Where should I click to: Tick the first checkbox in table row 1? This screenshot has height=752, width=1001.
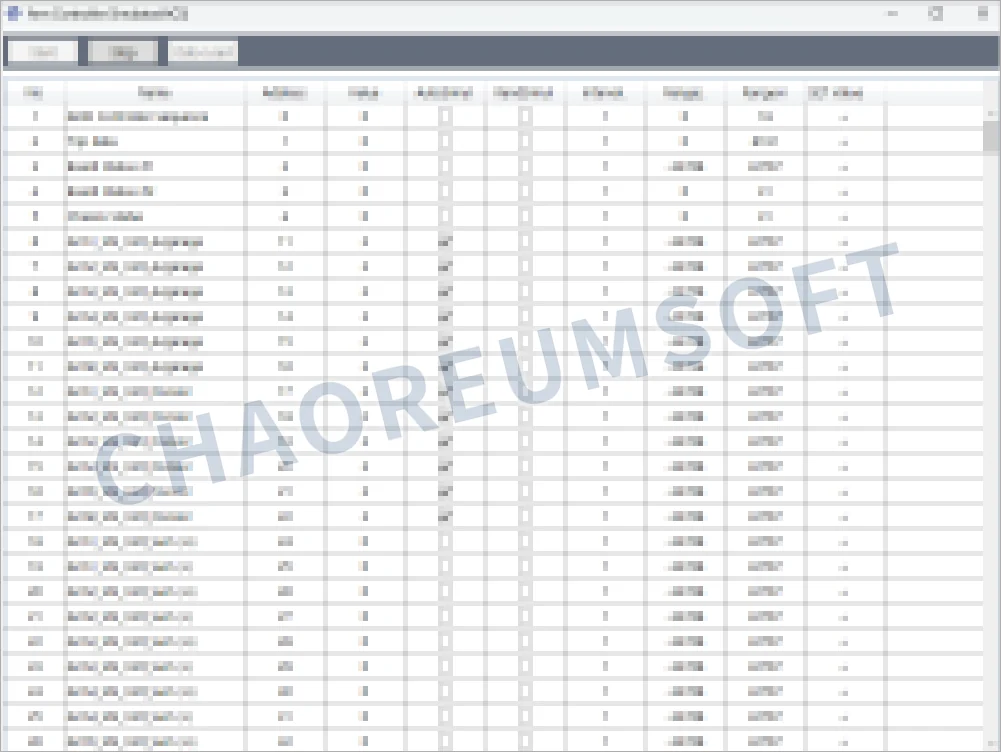tap(446, 116)
